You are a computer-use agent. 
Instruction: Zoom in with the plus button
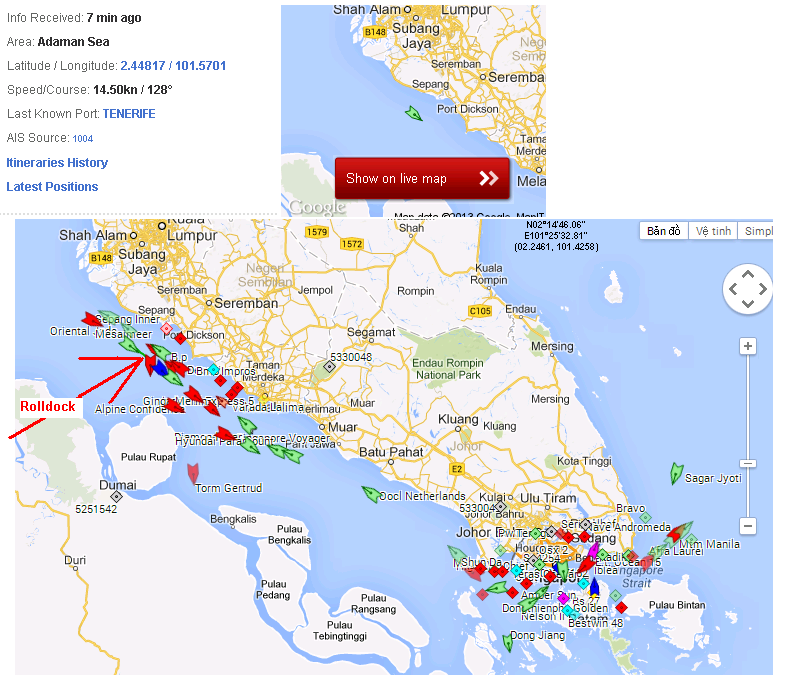pyautogui.click(x=748, y=346)
